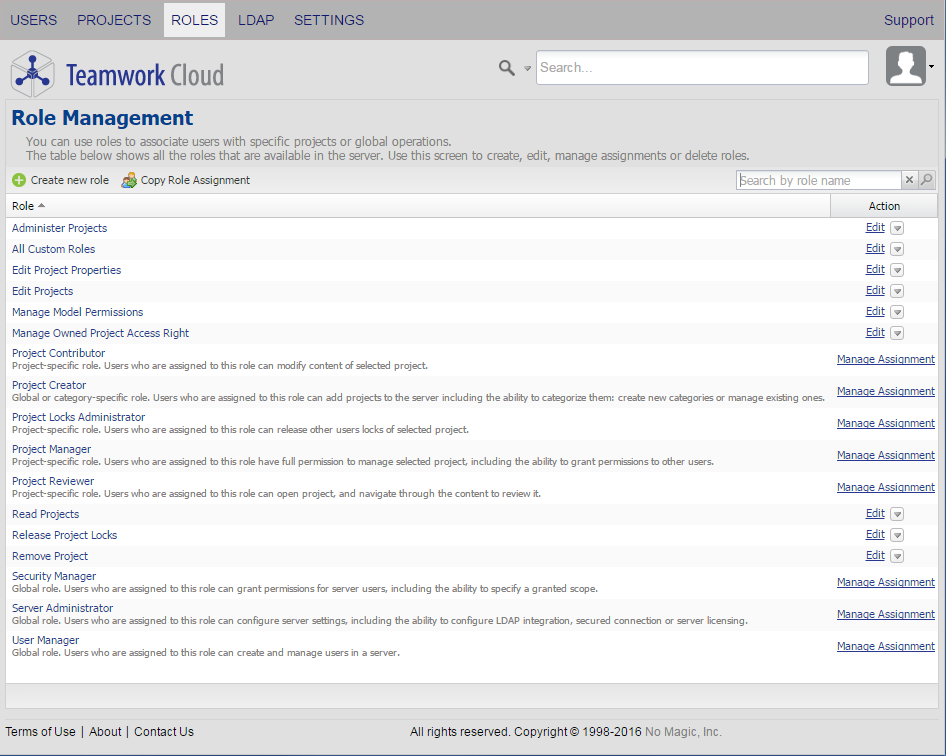Open the Contact Us footer link
The image size is (946, 756).
point(164,732)
